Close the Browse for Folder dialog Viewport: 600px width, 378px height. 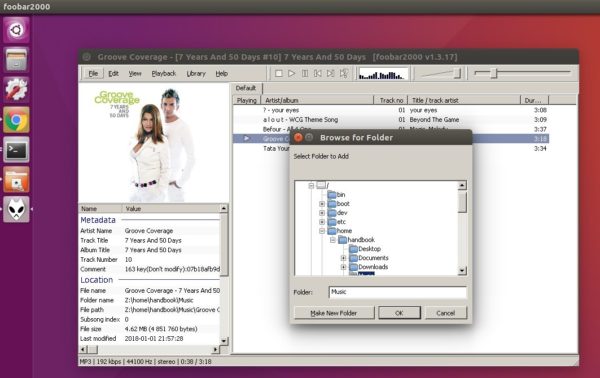point(298,138)
